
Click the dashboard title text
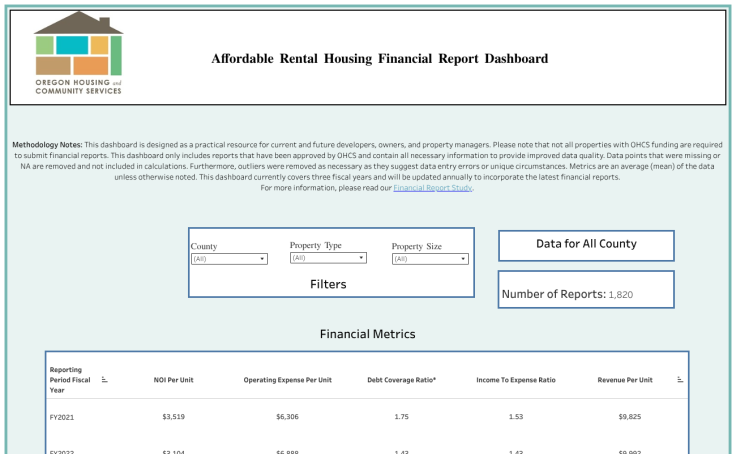379,59
